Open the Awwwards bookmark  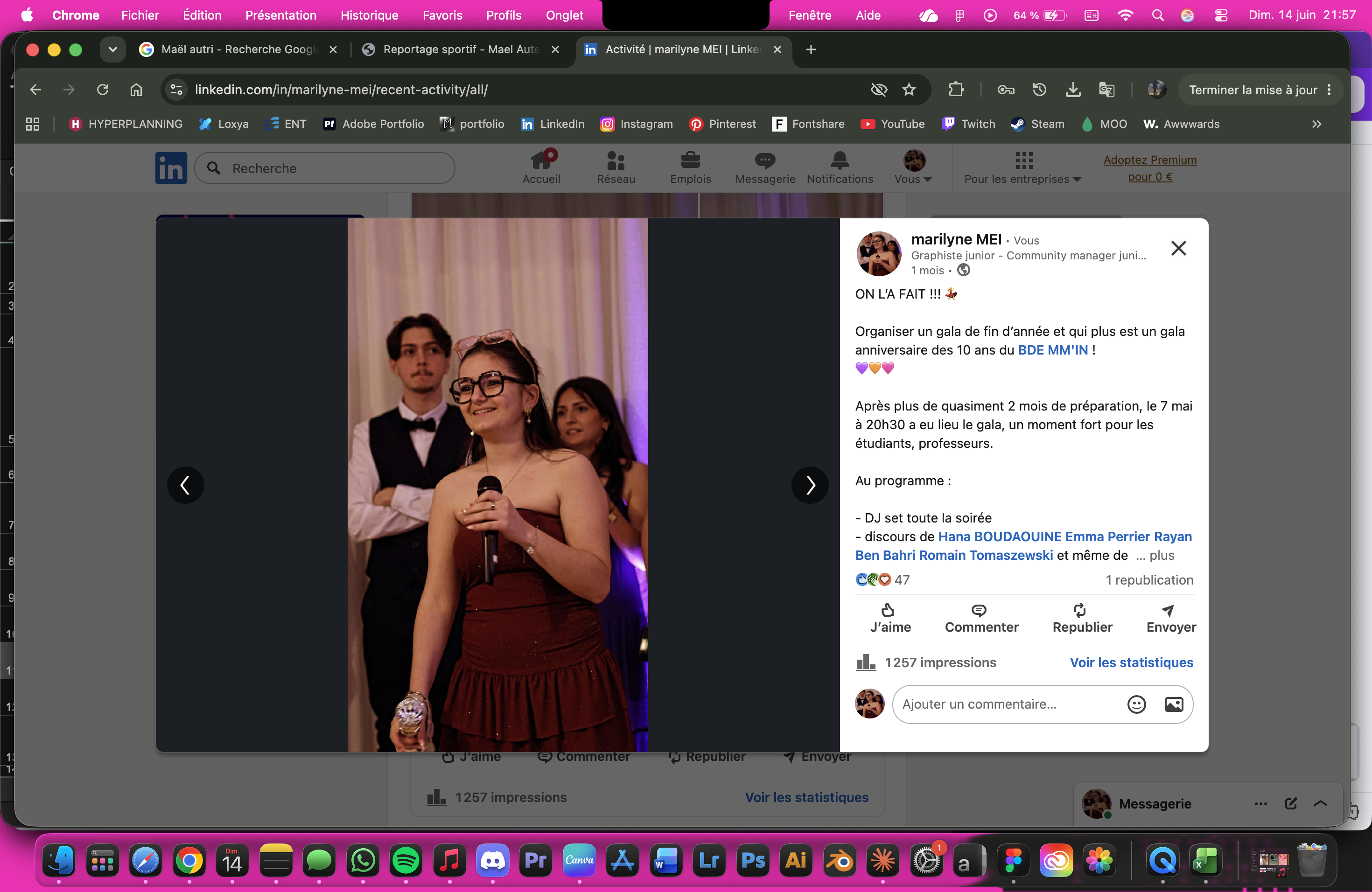[x=1181, y=124]
